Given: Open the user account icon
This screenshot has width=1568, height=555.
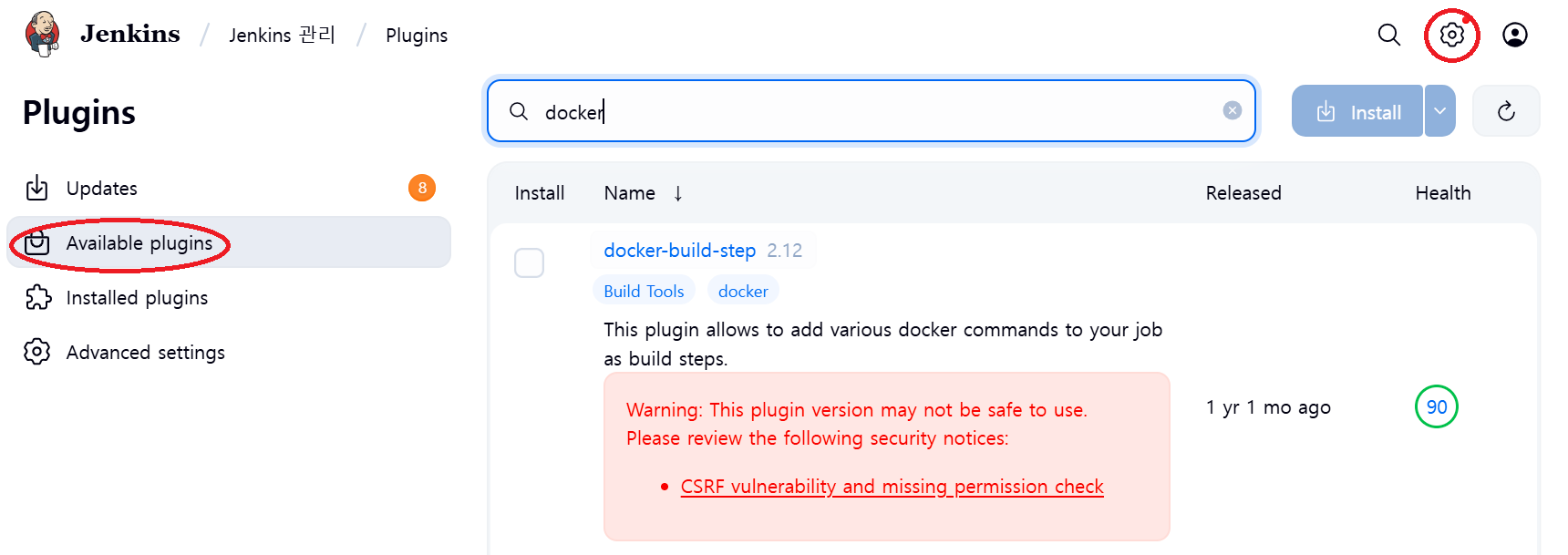Looking at the screenshot, I should click(x=1514, y=35).
